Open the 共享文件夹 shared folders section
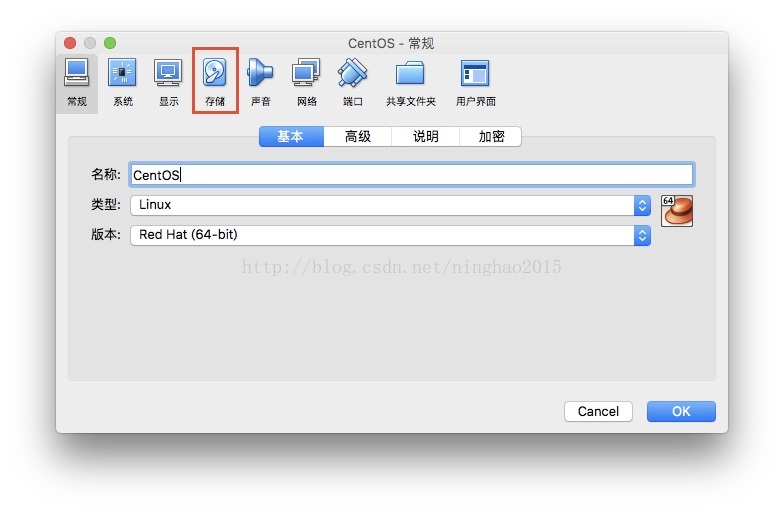Screen dimensions: 784x513 click(410, 82)
